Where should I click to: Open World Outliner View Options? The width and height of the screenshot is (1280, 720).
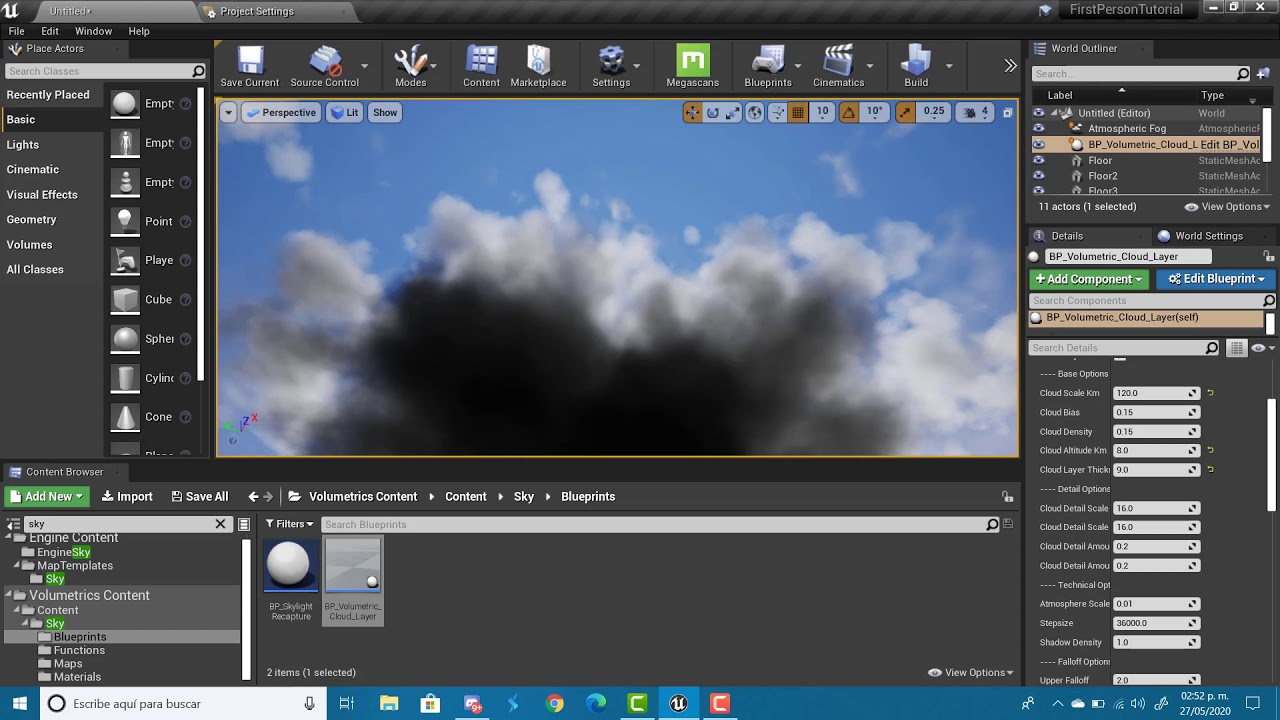pos(1226,207)
